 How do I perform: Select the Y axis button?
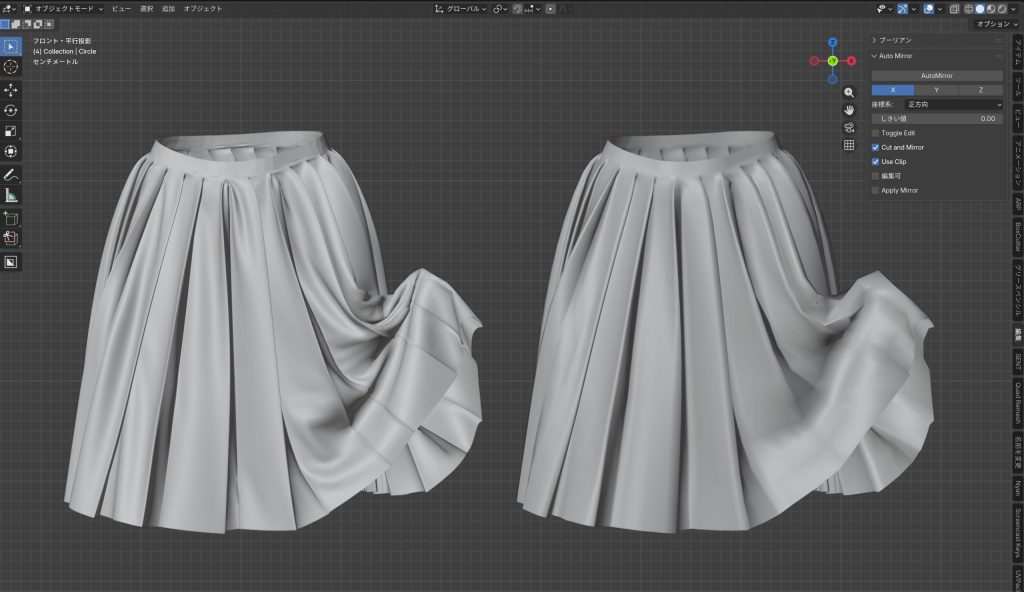tap(936, 90)
